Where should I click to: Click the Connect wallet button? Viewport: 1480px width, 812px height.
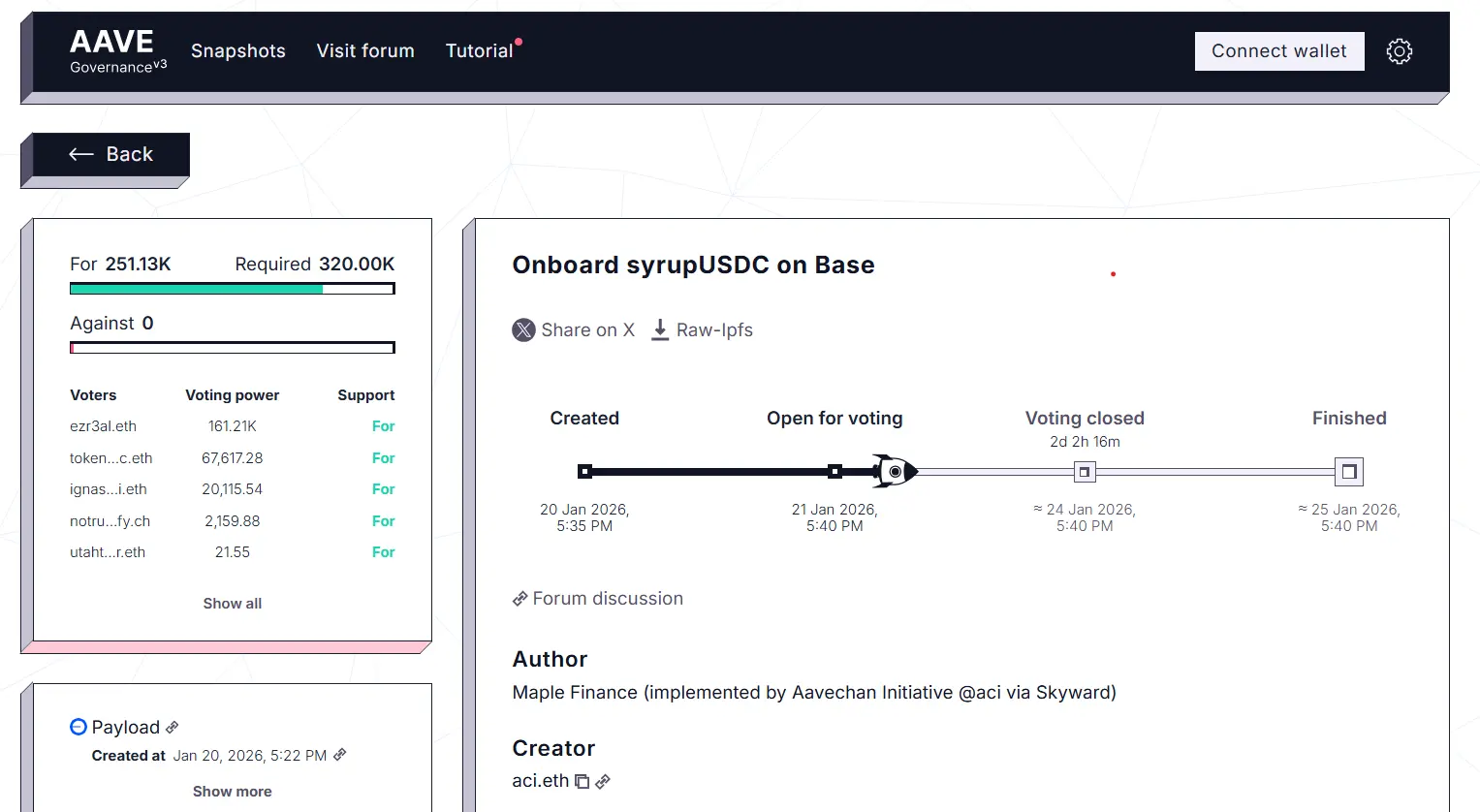(x=1278, y=50)
